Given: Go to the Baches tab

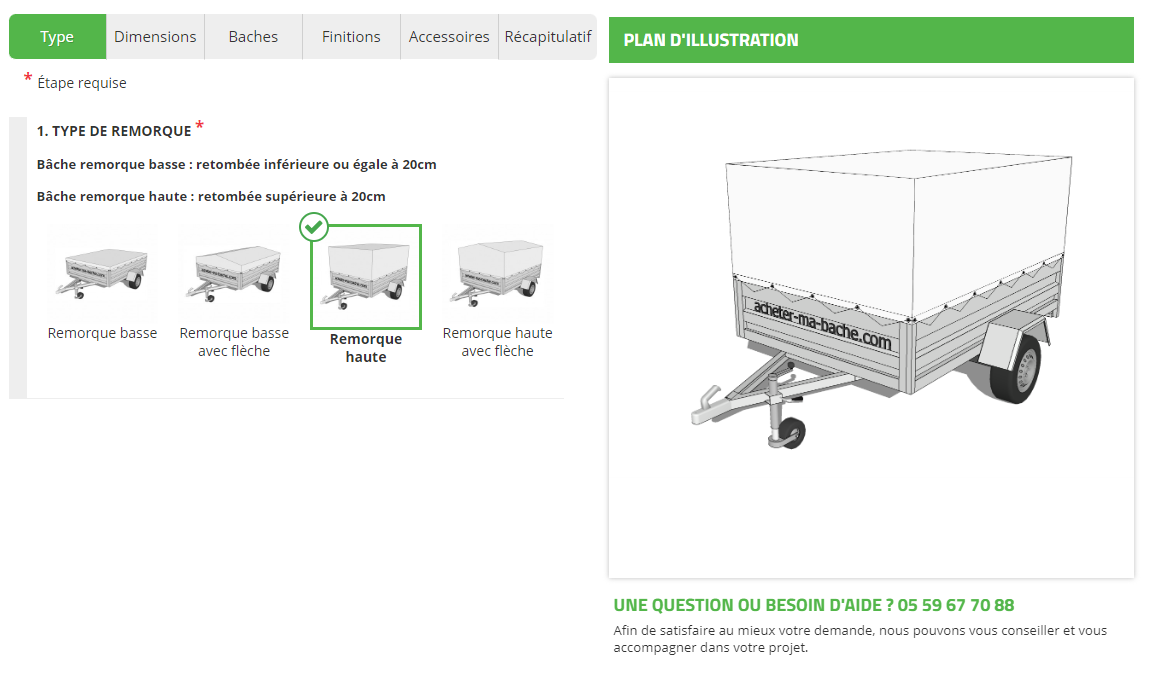Looking at the screenshot, I should [x=253, y=37].
